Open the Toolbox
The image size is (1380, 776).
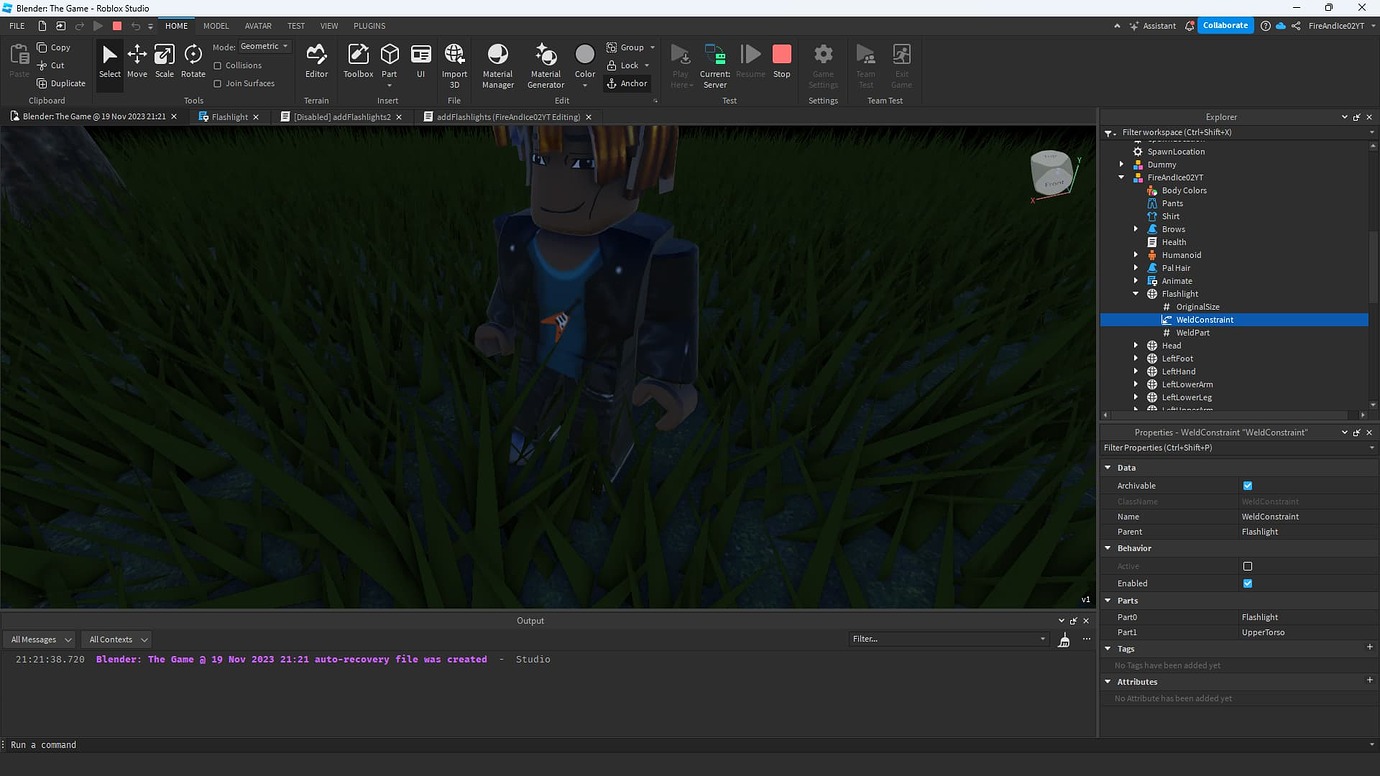coord(357,62)
